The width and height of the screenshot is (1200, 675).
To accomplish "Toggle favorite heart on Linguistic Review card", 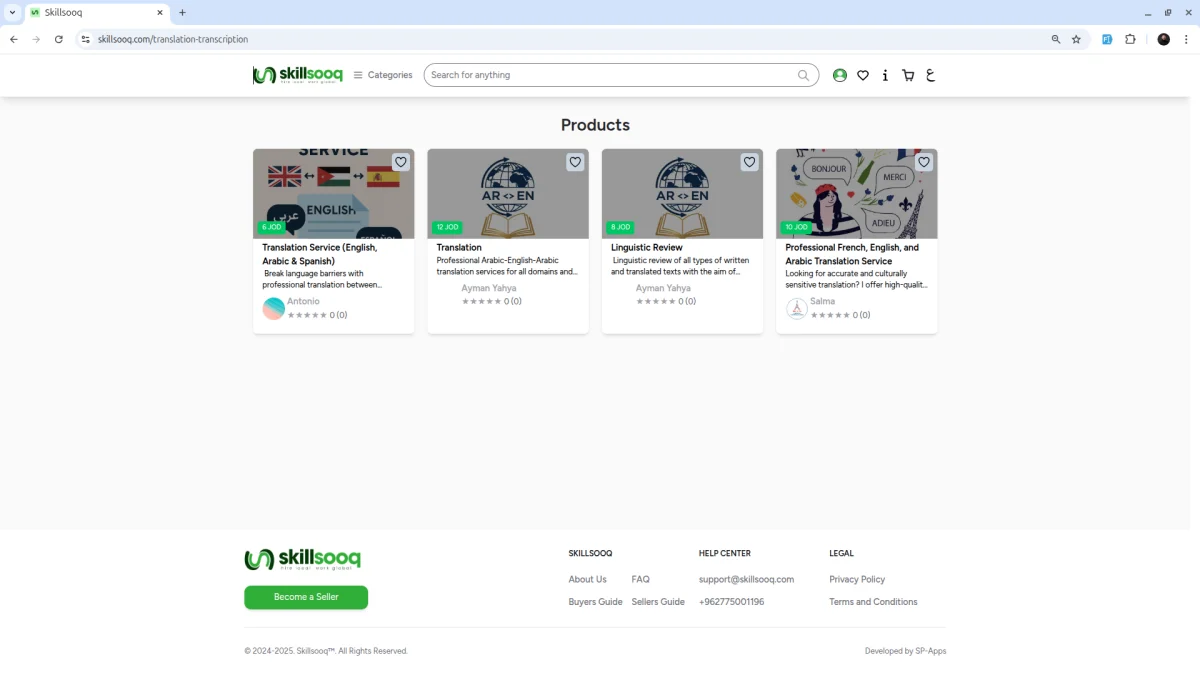I will coord(749,162).
